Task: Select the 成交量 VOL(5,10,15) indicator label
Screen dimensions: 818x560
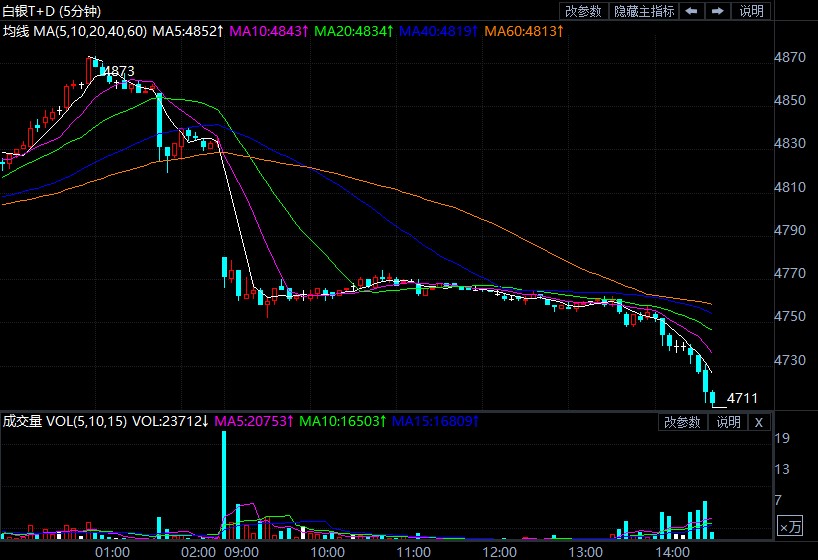Action: tap(64, 422)
